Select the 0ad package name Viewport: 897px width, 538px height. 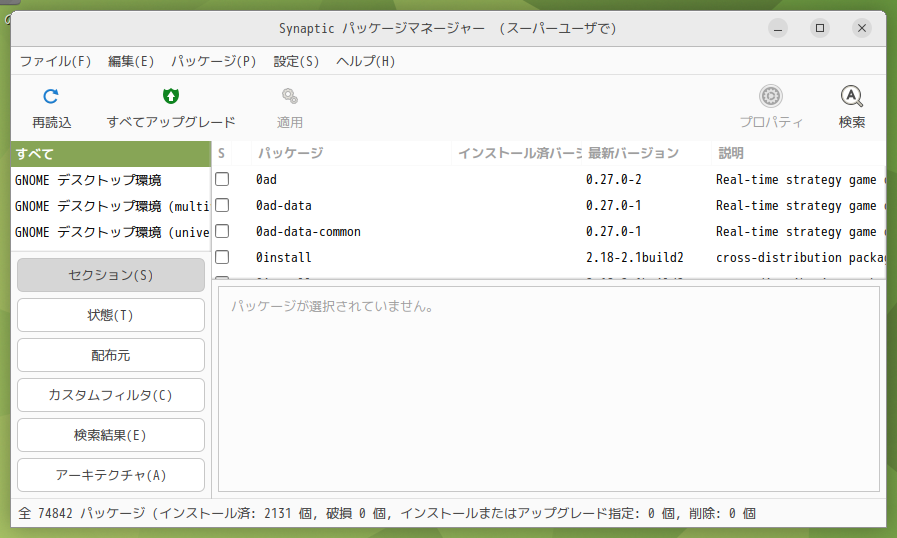tap(266, 180)
